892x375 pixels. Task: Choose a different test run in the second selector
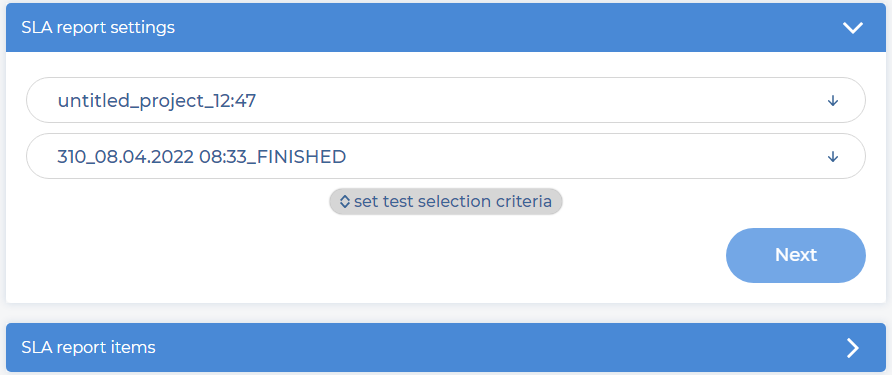pyautogui.click(x=446, y=156)
